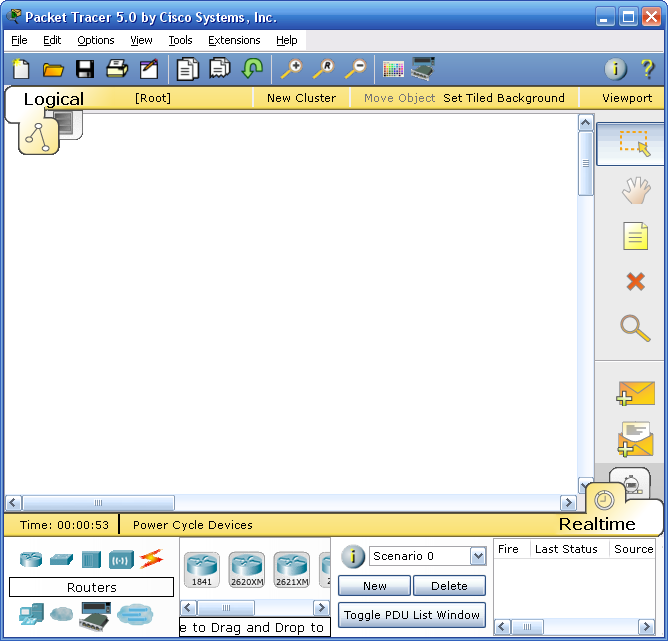This screenshot has width=668, height=641.
Task: Pick the 2621XM router
Action: point(292,569)
